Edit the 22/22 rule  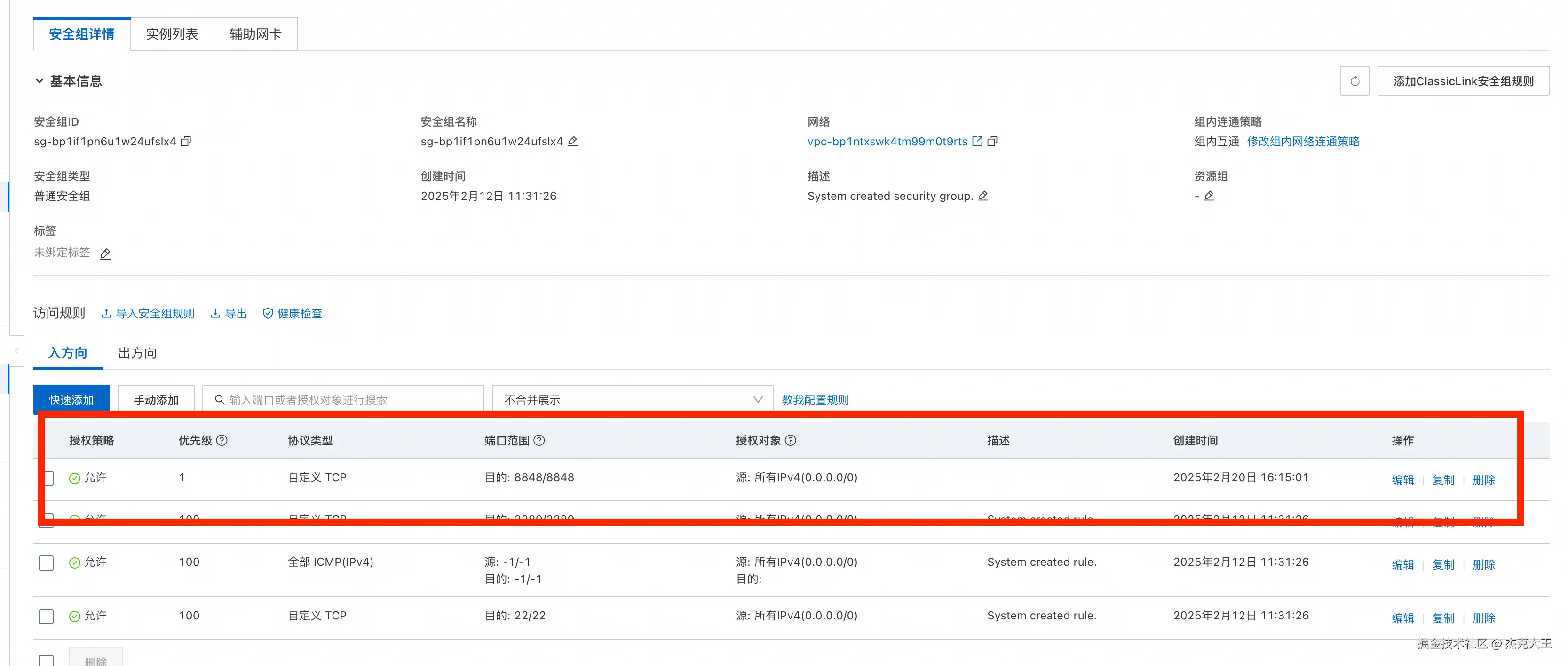pos(1403,618)
